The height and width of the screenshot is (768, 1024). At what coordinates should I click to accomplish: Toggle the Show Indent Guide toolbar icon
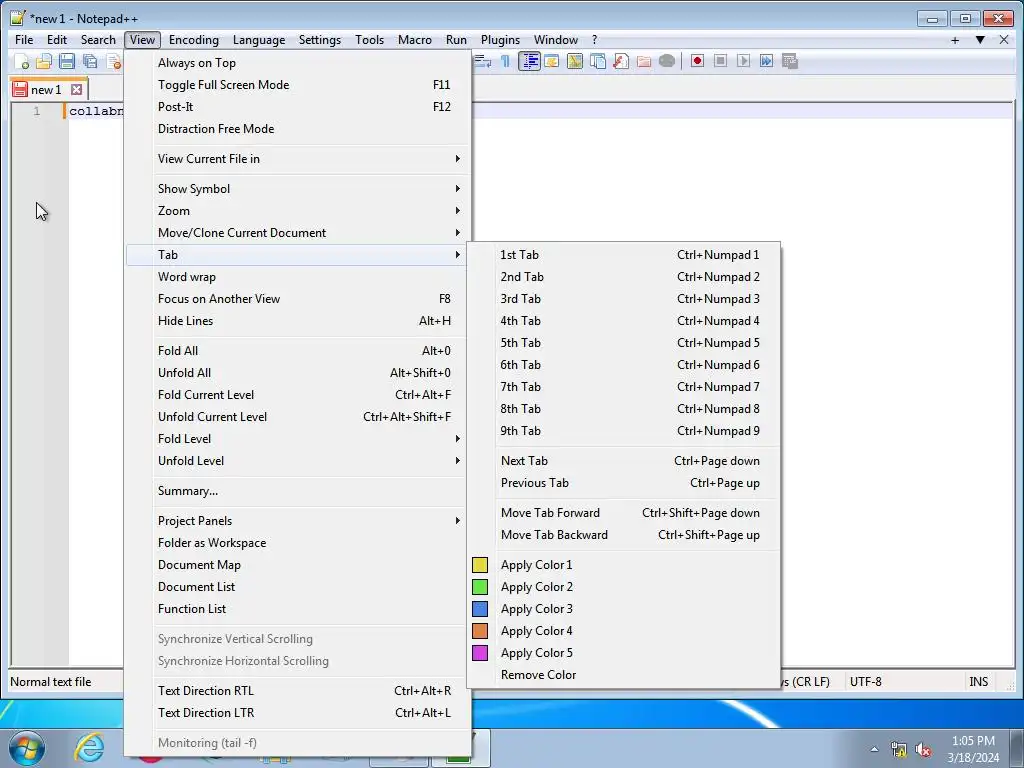tap(529, 61)
